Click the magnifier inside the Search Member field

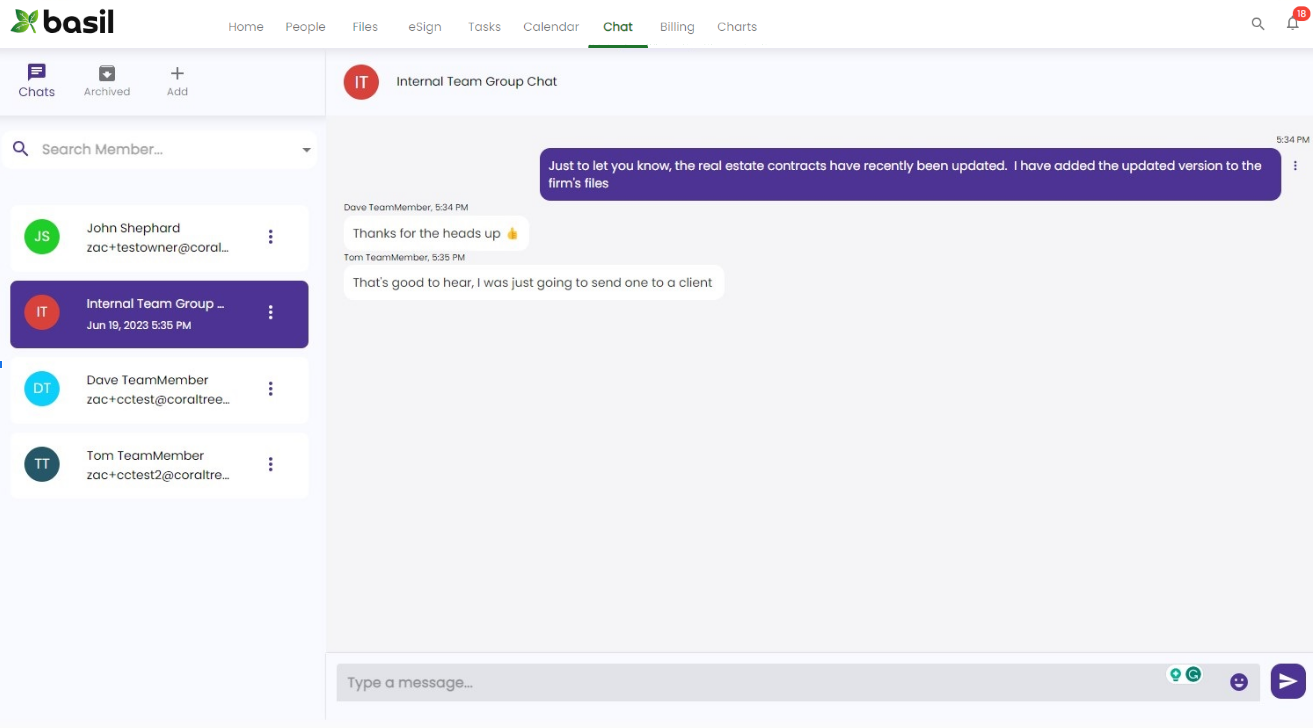[x=20, y=148]
